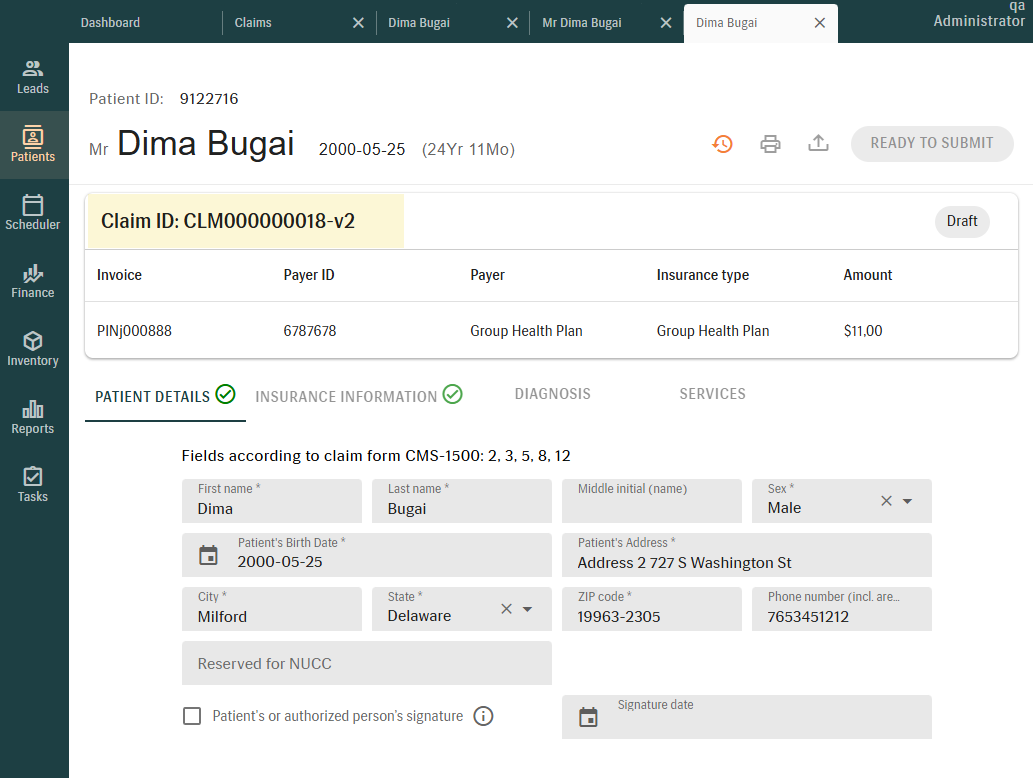
Task: Clear the Sex field selection
Action: pos(887,501)
